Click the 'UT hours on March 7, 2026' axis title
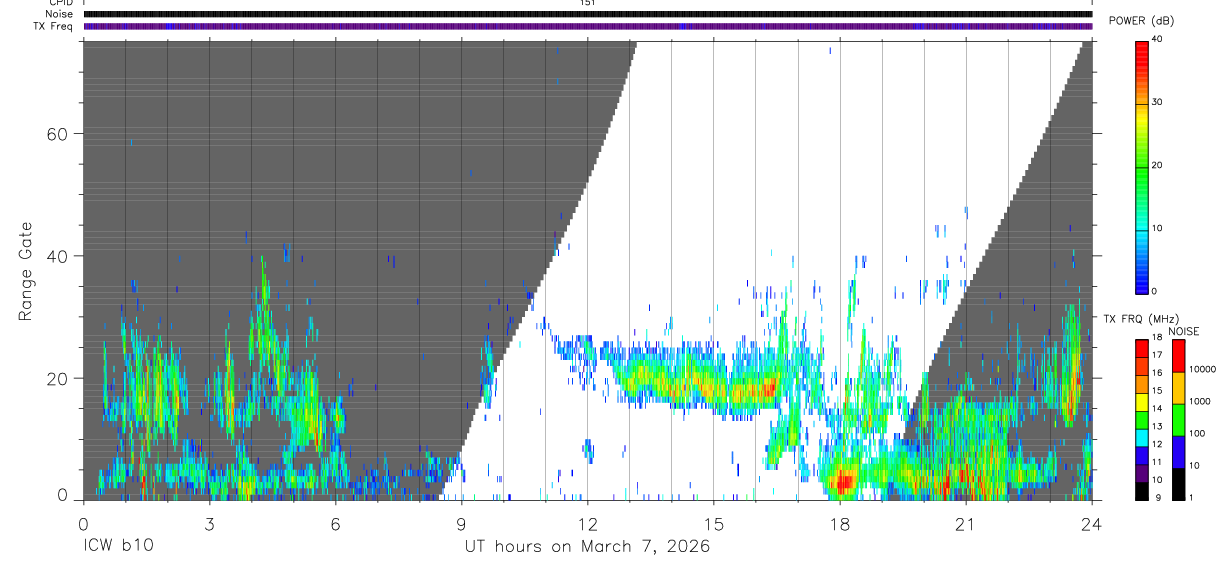Image resolution: width=1228 pixels, height=567 pixels. tap(587, 547)
